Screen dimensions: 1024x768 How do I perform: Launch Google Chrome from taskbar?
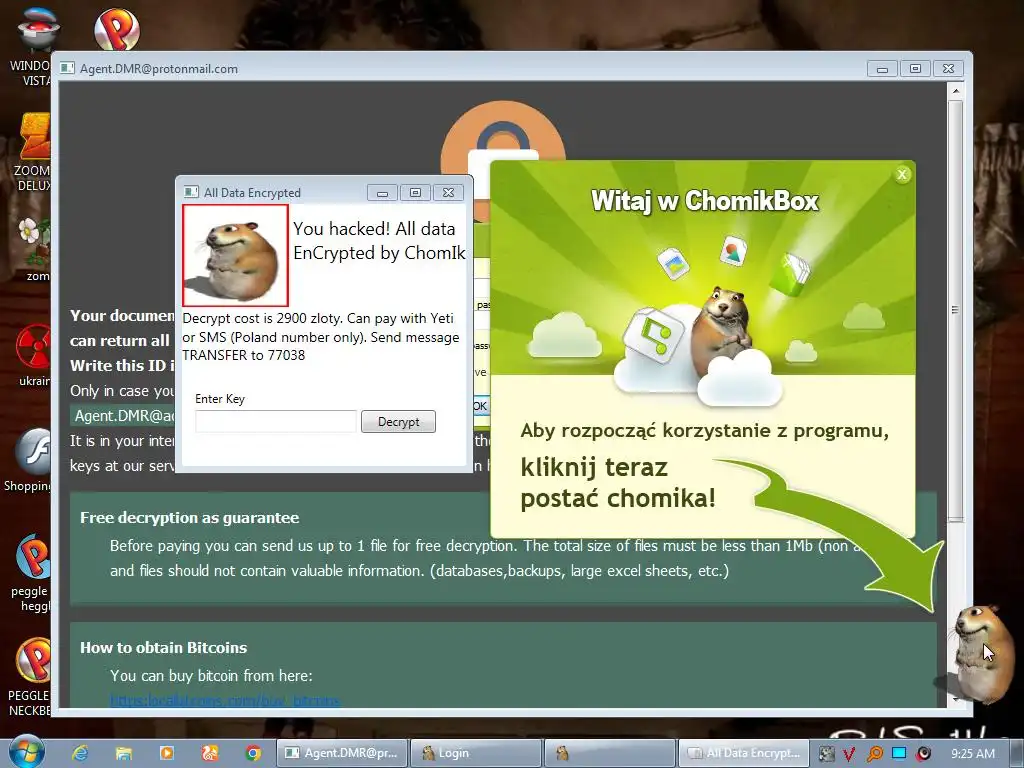point(253,753)
